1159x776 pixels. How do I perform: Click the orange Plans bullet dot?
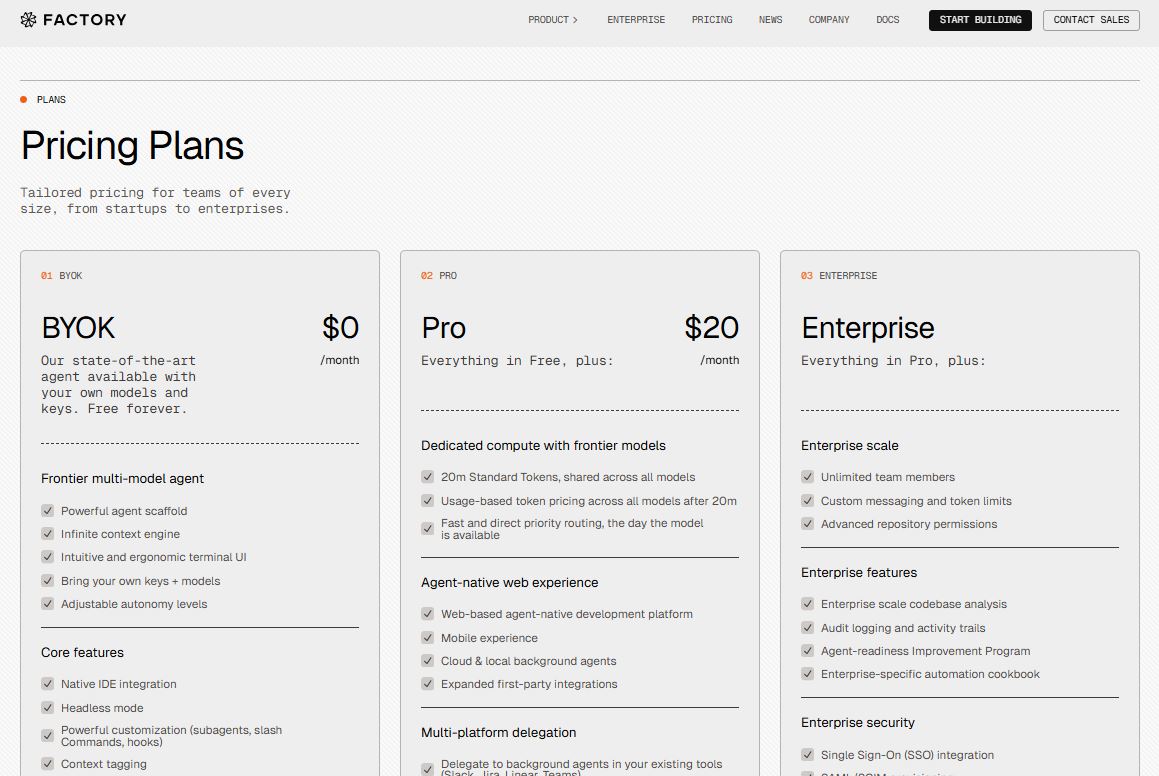point(24,100)
